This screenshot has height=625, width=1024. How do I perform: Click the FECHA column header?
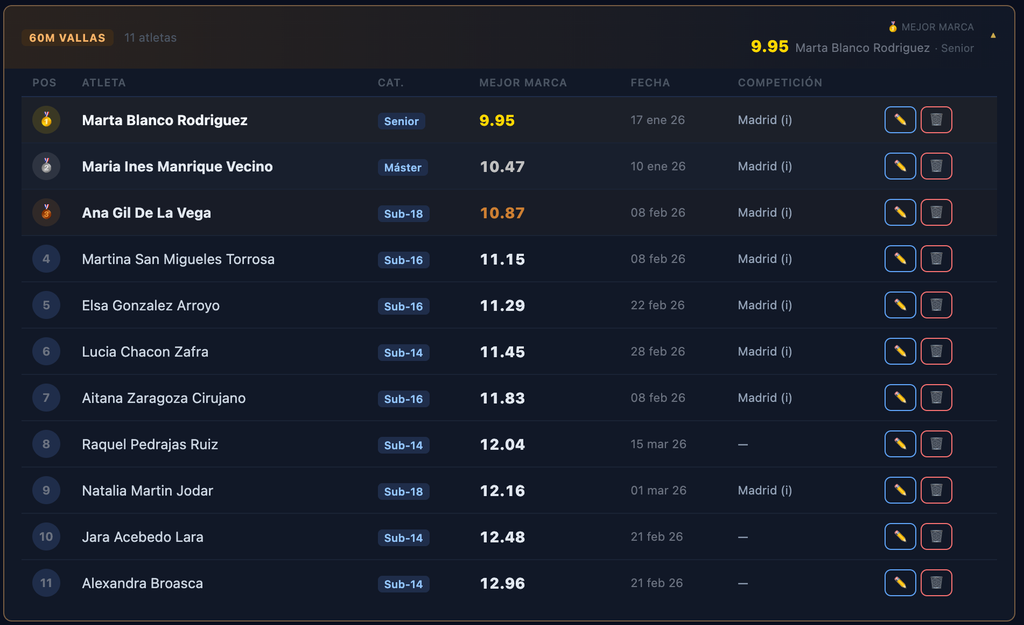click(650, 83)
